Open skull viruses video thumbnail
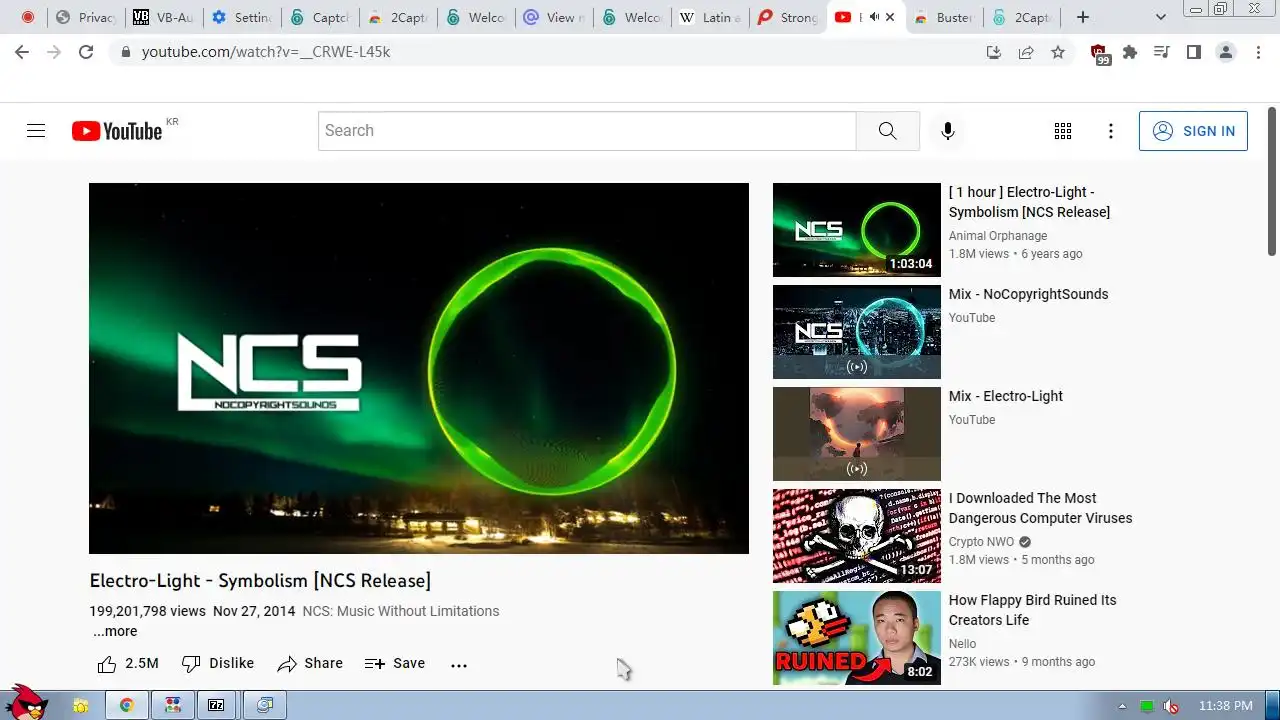 (857, 536)
